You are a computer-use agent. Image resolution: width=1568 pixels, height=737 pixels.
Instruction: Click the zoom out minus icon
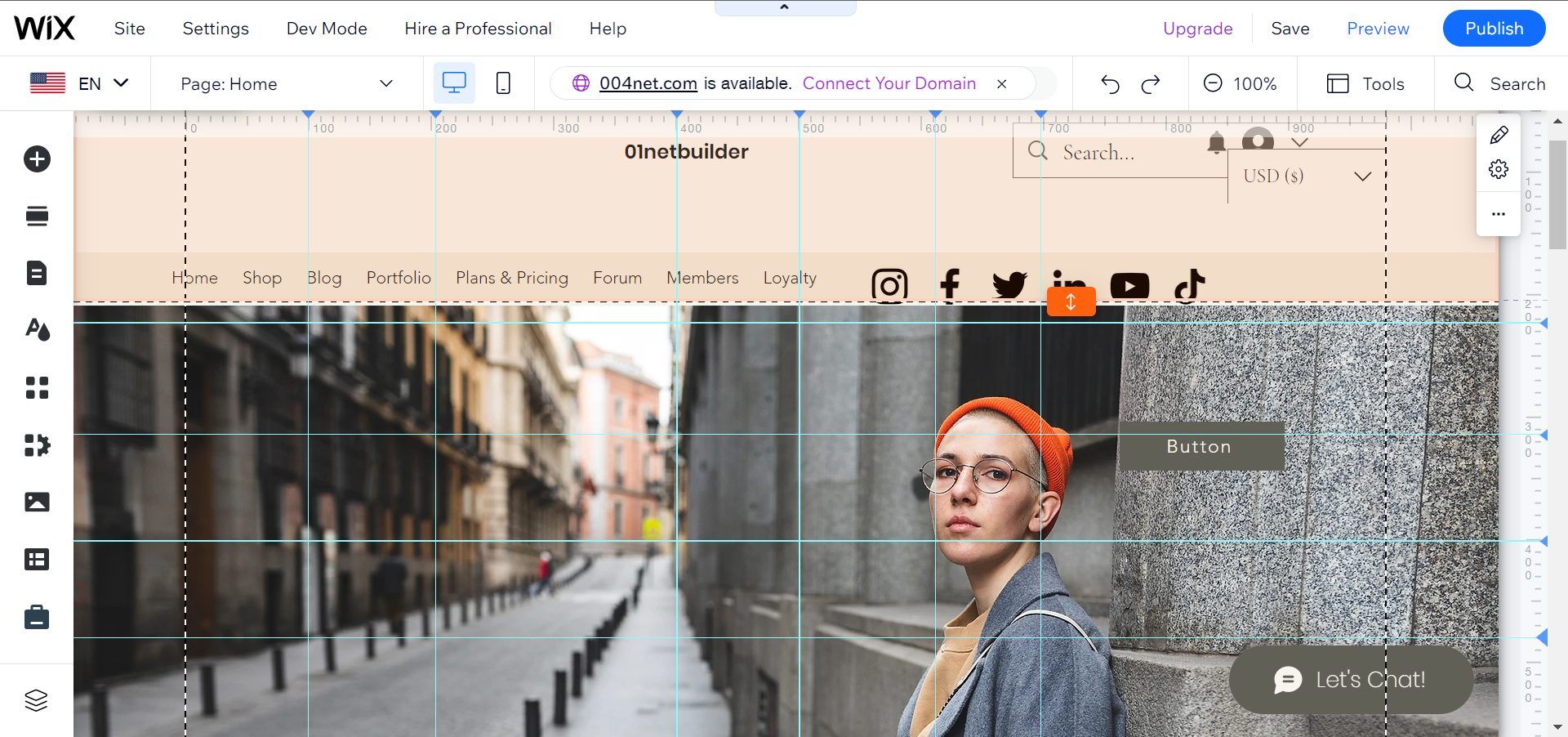(x=1213, y=83)
